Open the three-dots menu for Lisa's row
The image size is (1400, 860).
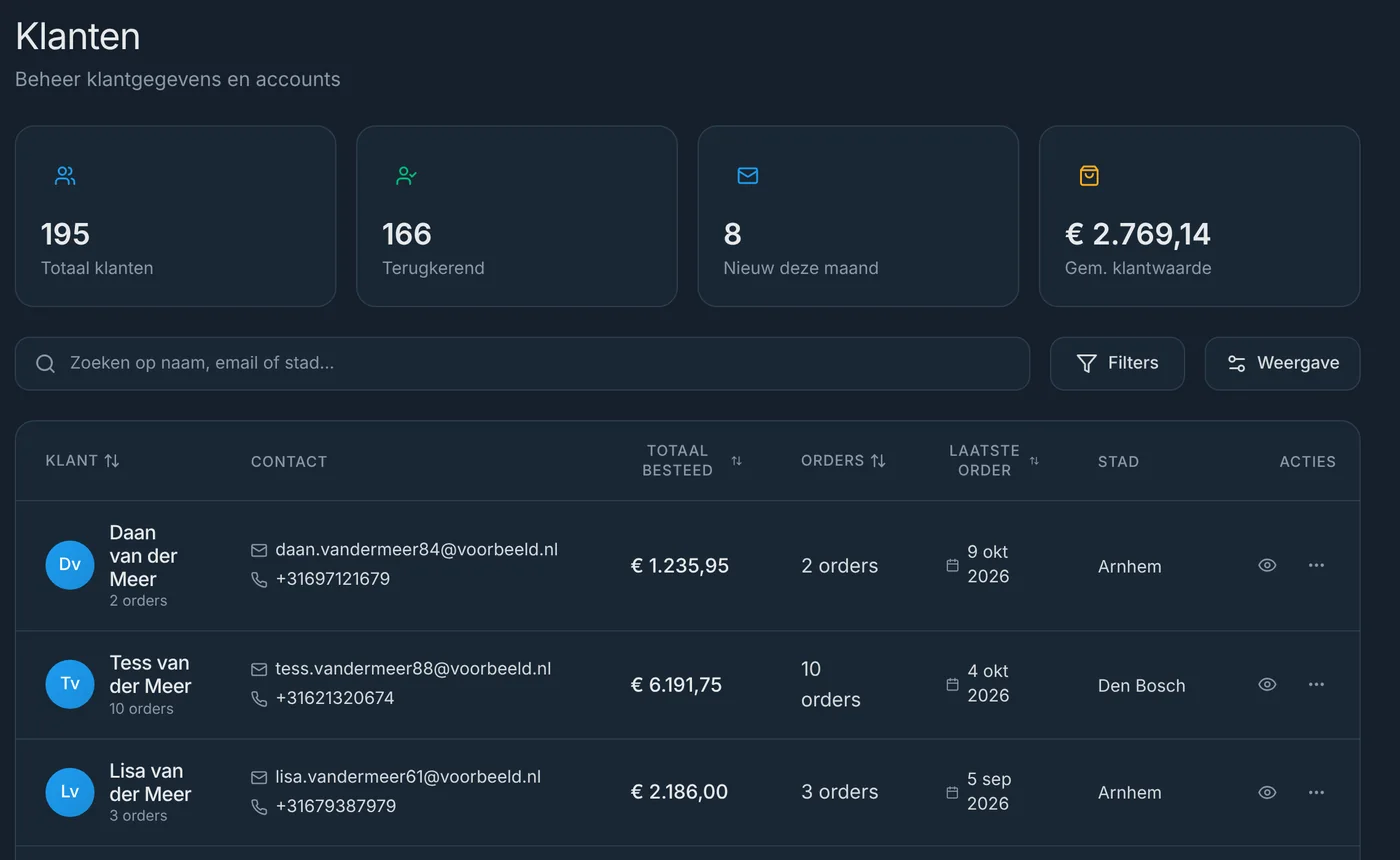point(1316,792)
